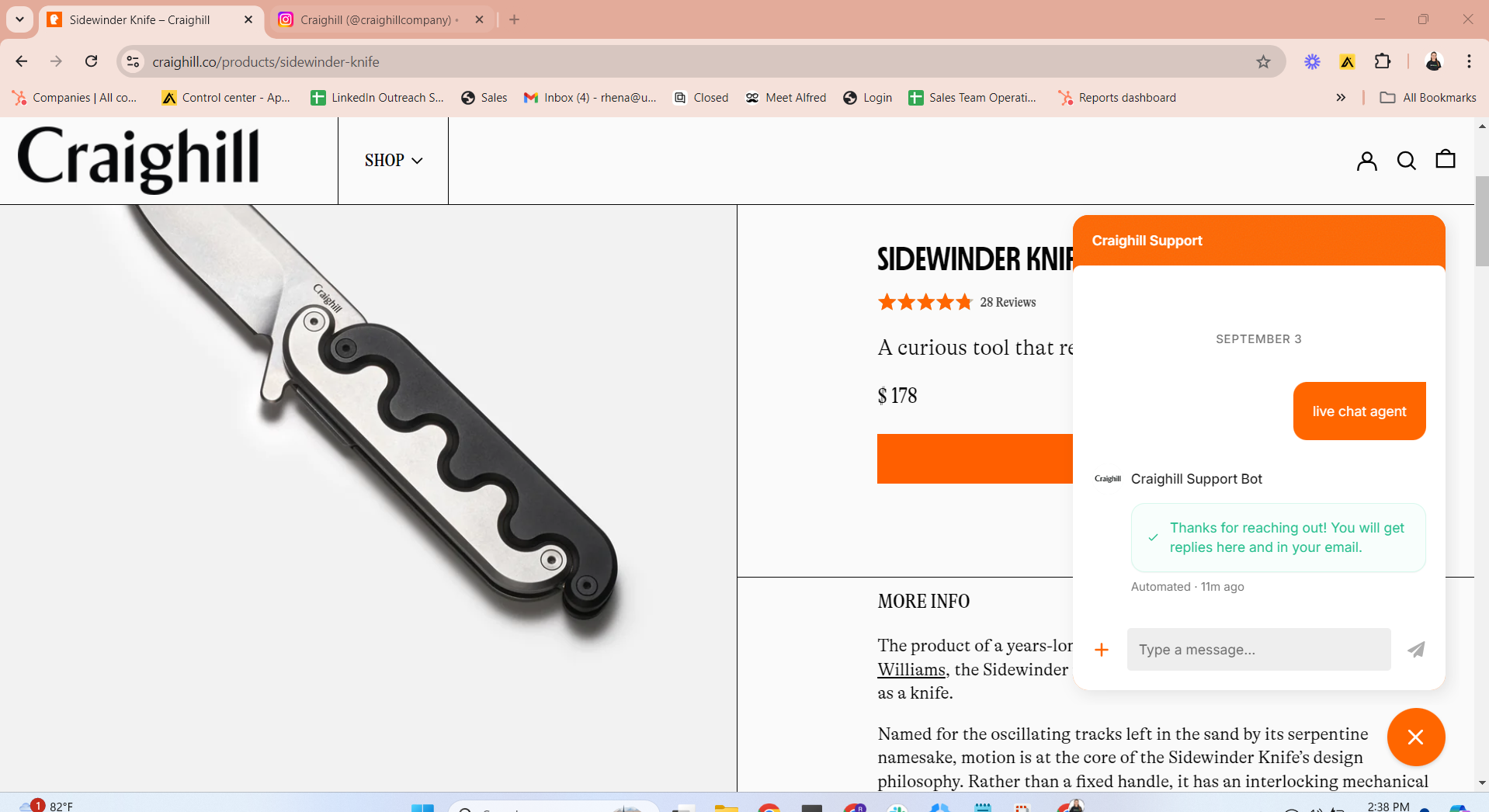
Task: Open the Reports dashboard bookmark
Action: pos(1117,98)
